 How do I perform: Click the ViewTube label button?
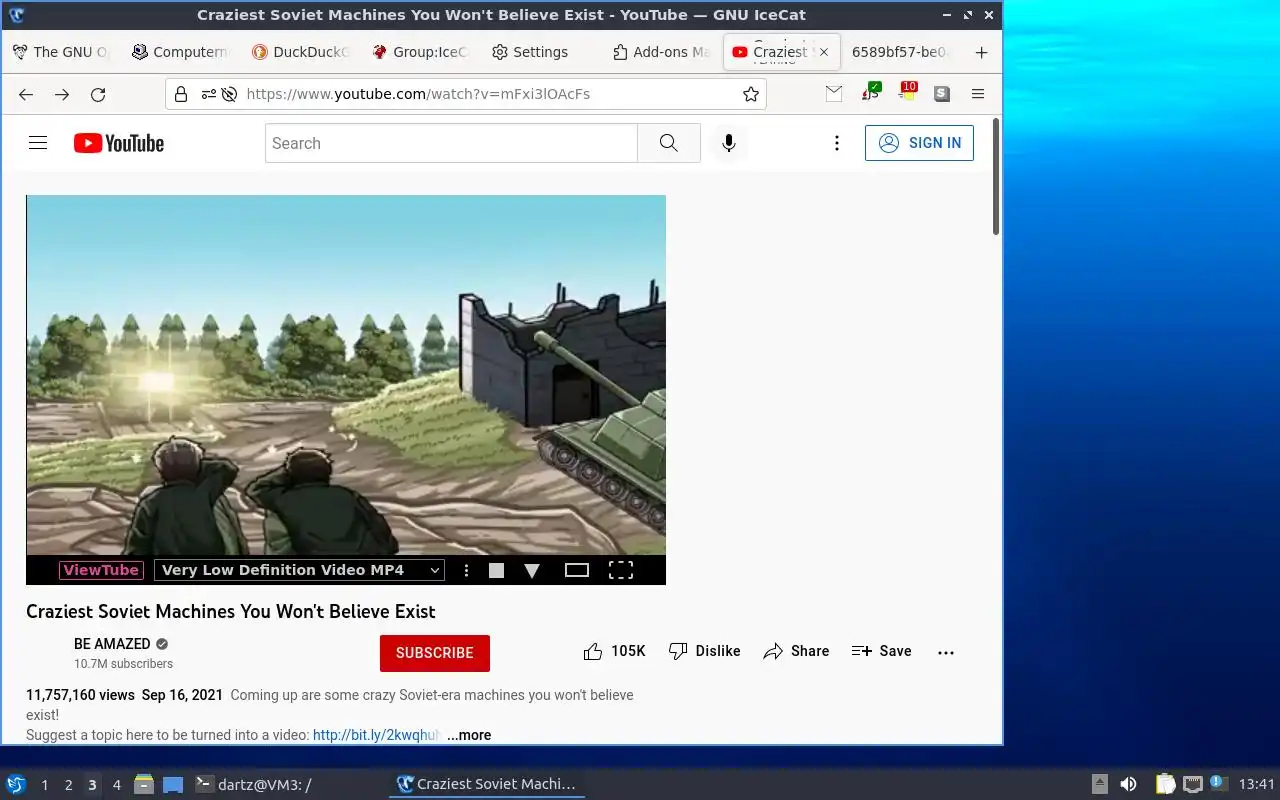(101, 570)
